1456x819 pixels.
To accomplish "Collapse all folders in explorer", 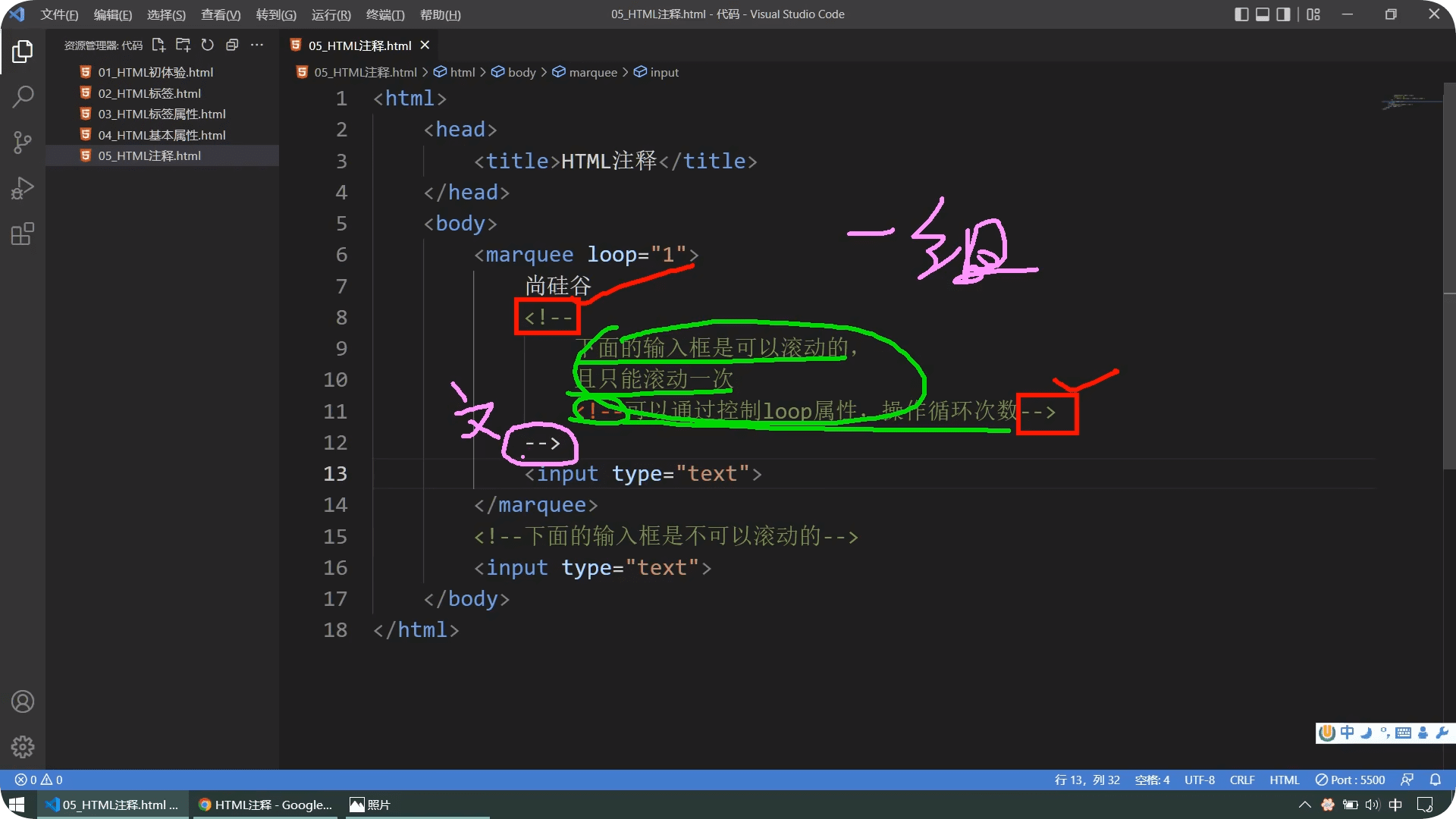I will click(232, 45).
